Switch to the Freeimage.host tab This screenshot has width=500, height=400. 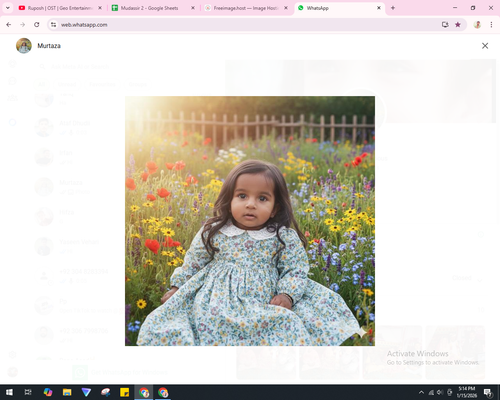pyautogui.click(x=246, y=8)
